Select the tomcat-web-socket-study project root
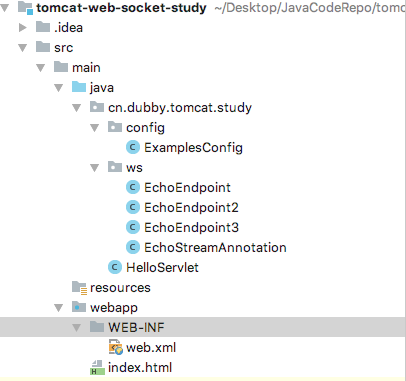Image resolution: width=406 pixels, height=381 pixels. (121, 7)
